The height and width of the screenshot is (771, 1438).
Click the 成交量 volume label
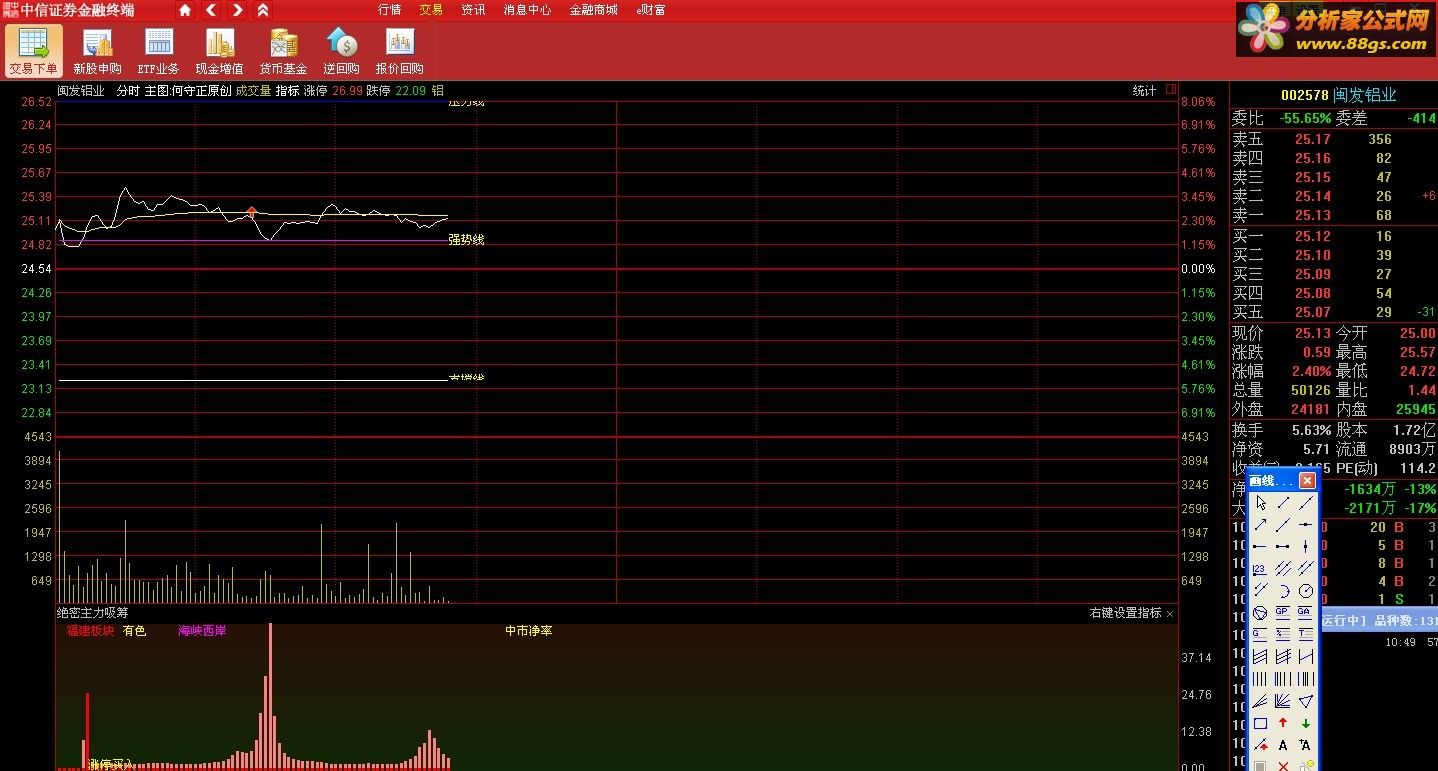pos(253,91)
